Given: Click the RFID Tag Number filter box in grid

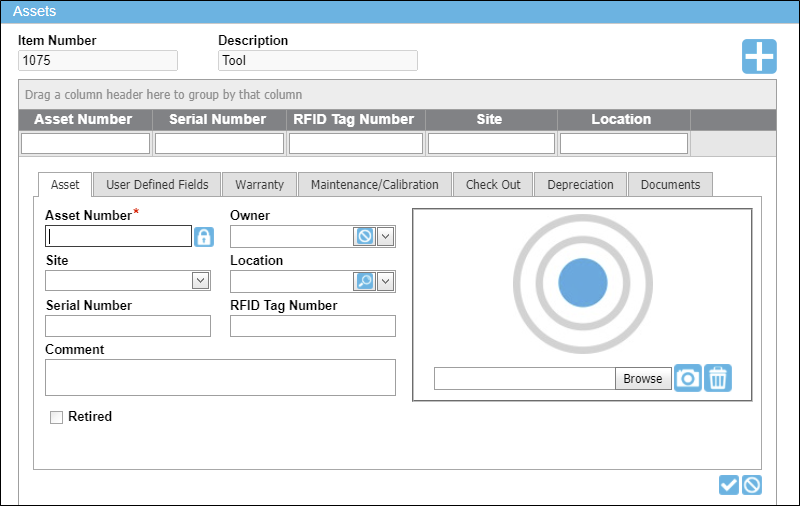Looking at the screenshot, I should tap(356, 143).
